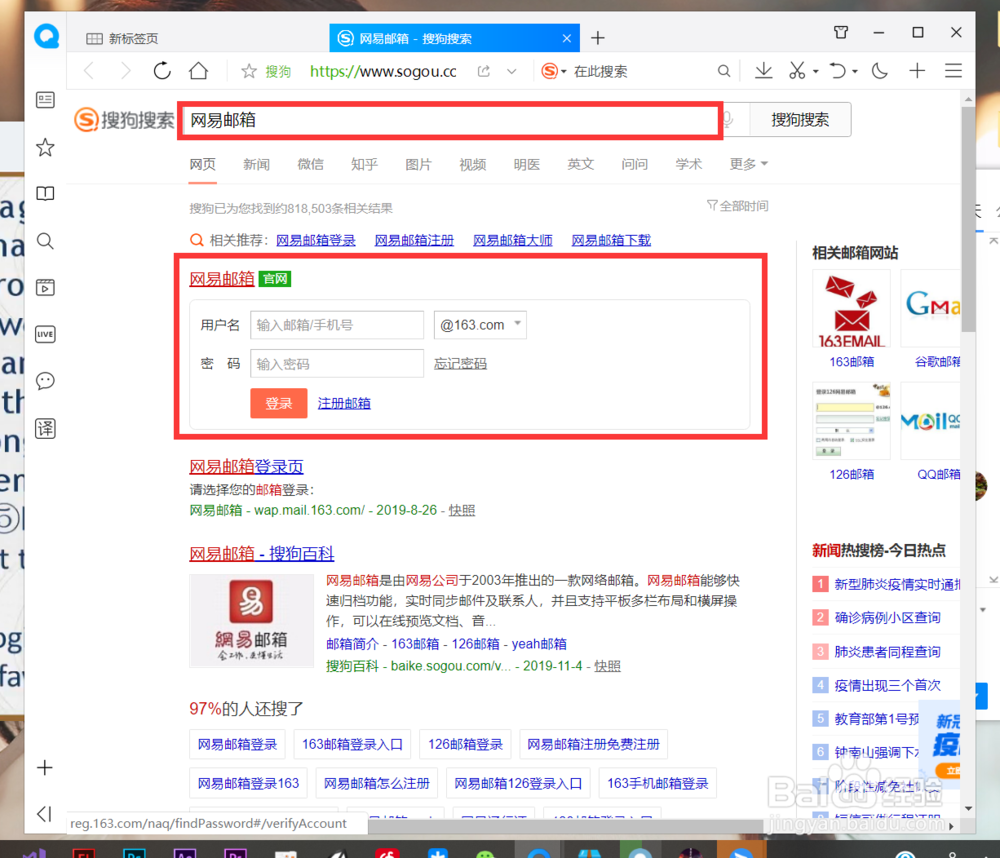Image resolution: width=1000 pixels, height=858 pixels.
Task: Expand the 更多 search categories menu
Action: 749,164
